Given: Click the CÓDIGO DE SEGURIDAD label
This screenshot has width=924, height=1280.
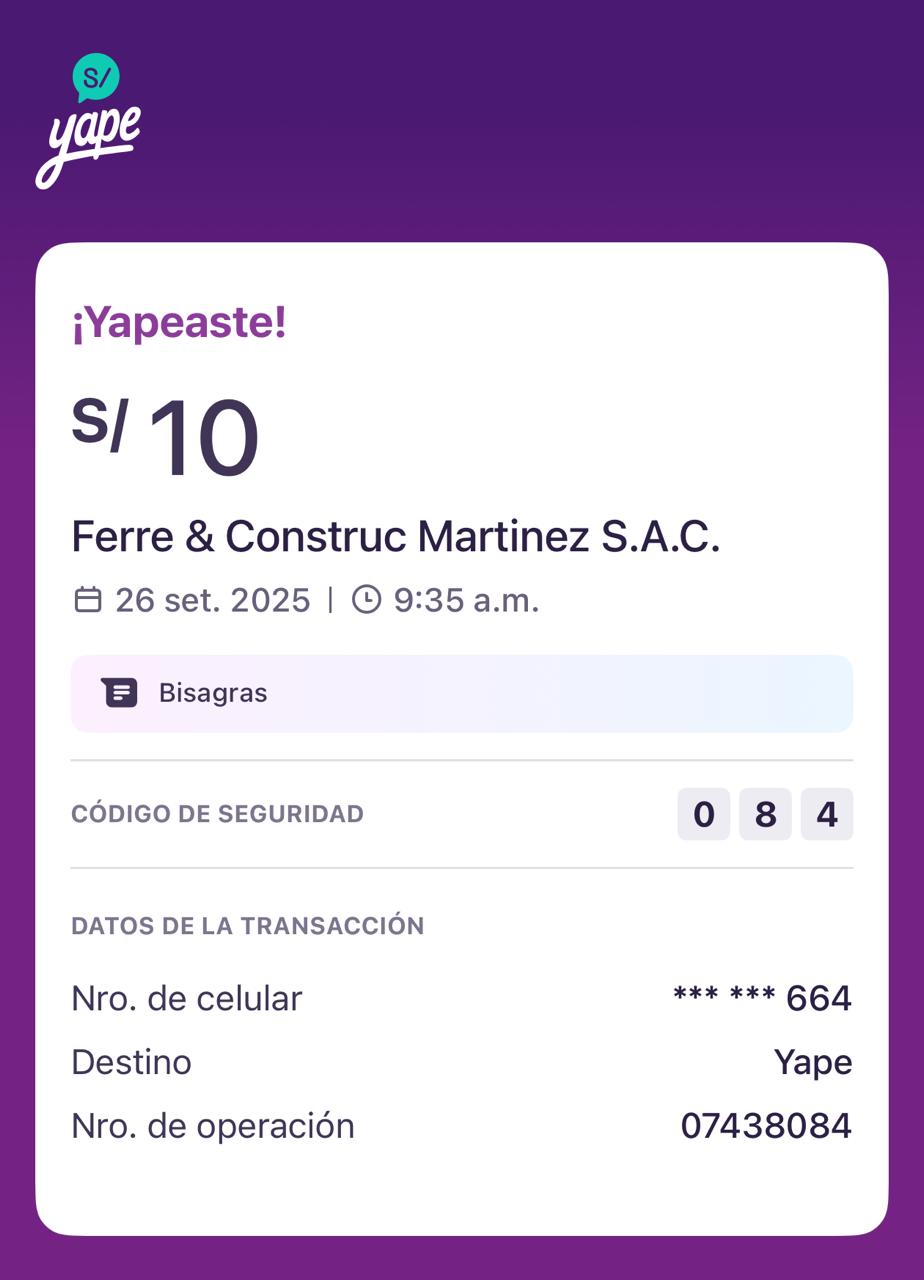Looking at the screenshot, I should (217, 814).
